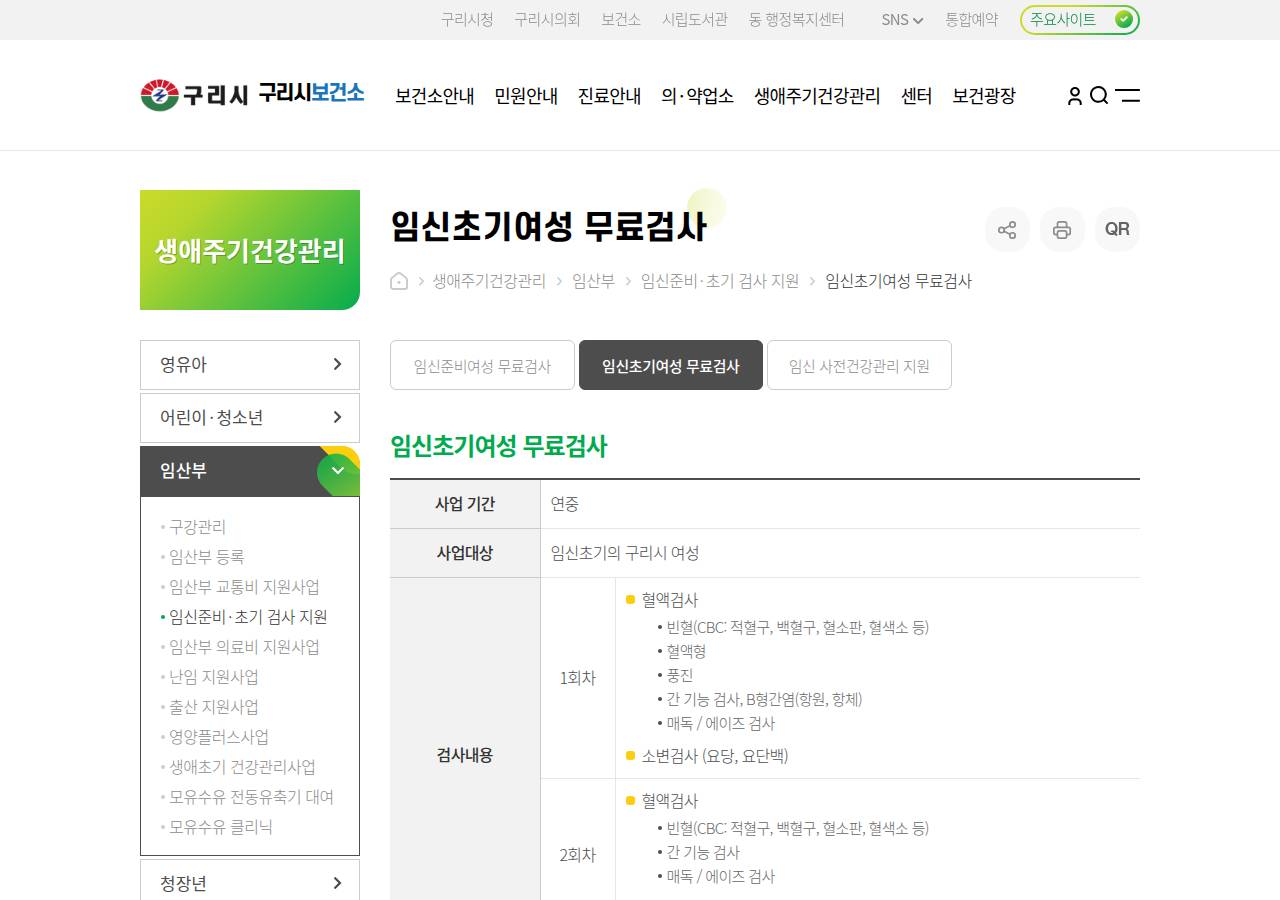
Task: Switch to 임신준비여성 무료검사 tab
Action: point(483,365)
